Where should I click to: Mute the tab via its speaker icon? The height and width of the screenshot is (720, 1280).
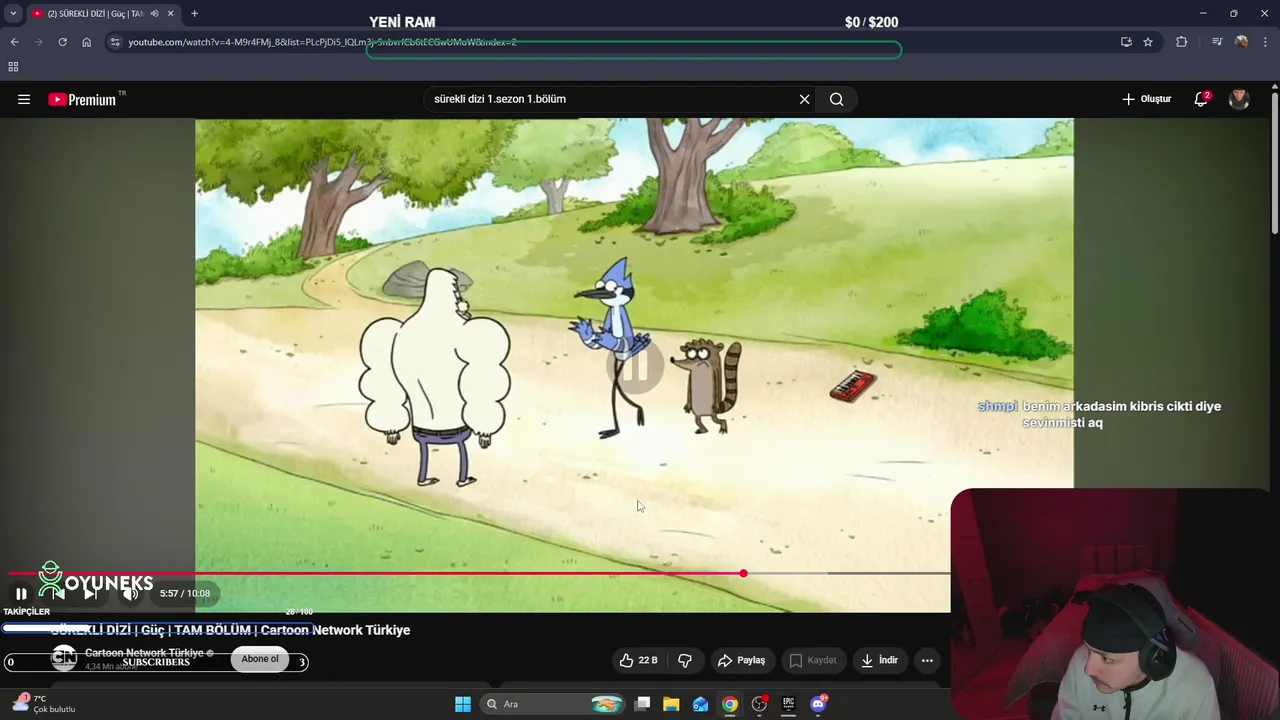click(x=154, y=13)
